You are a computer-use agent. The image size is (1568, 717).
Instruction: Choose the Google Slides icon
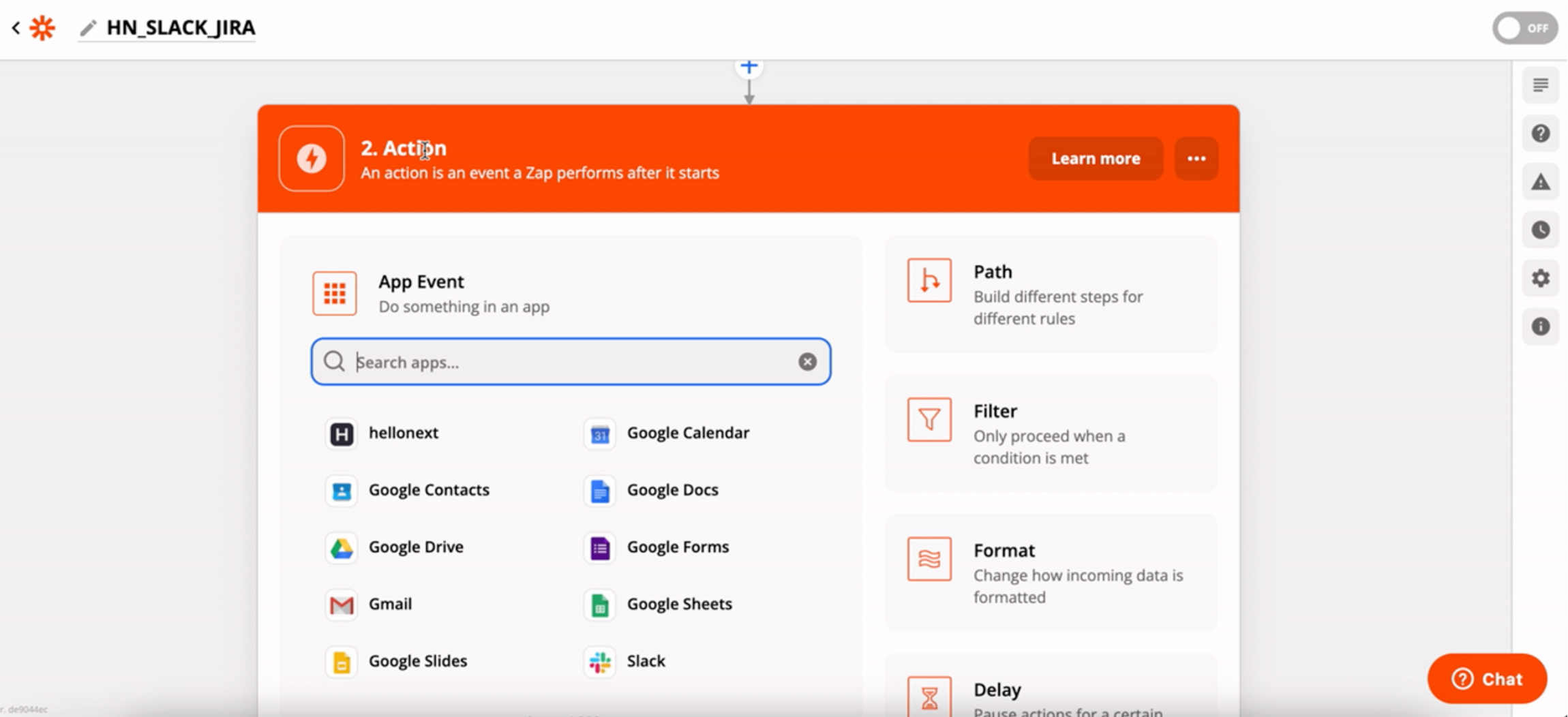[342, 662]
